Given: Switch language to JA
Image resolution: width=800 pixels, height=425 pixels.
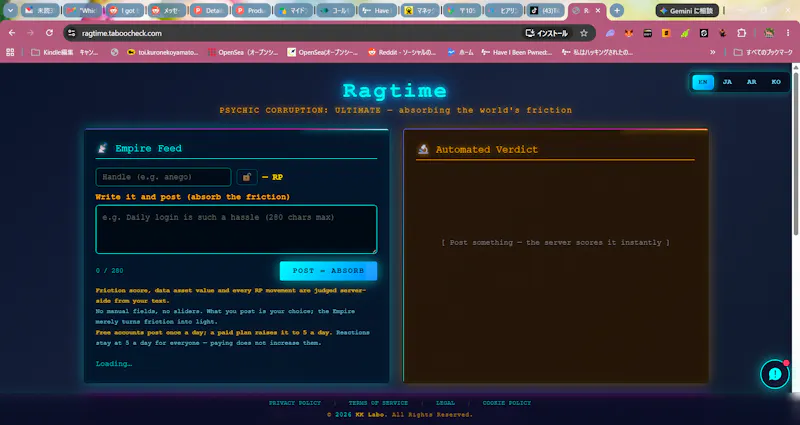Looking at the screenshot, I should [x=727, y=82].
